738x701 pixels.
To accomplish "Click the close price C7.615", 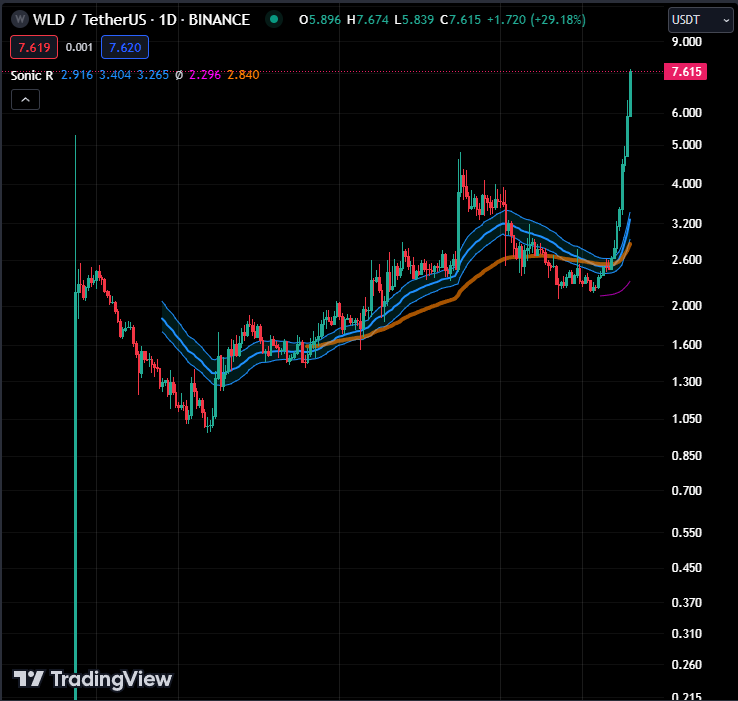I will tap(461, 20).
